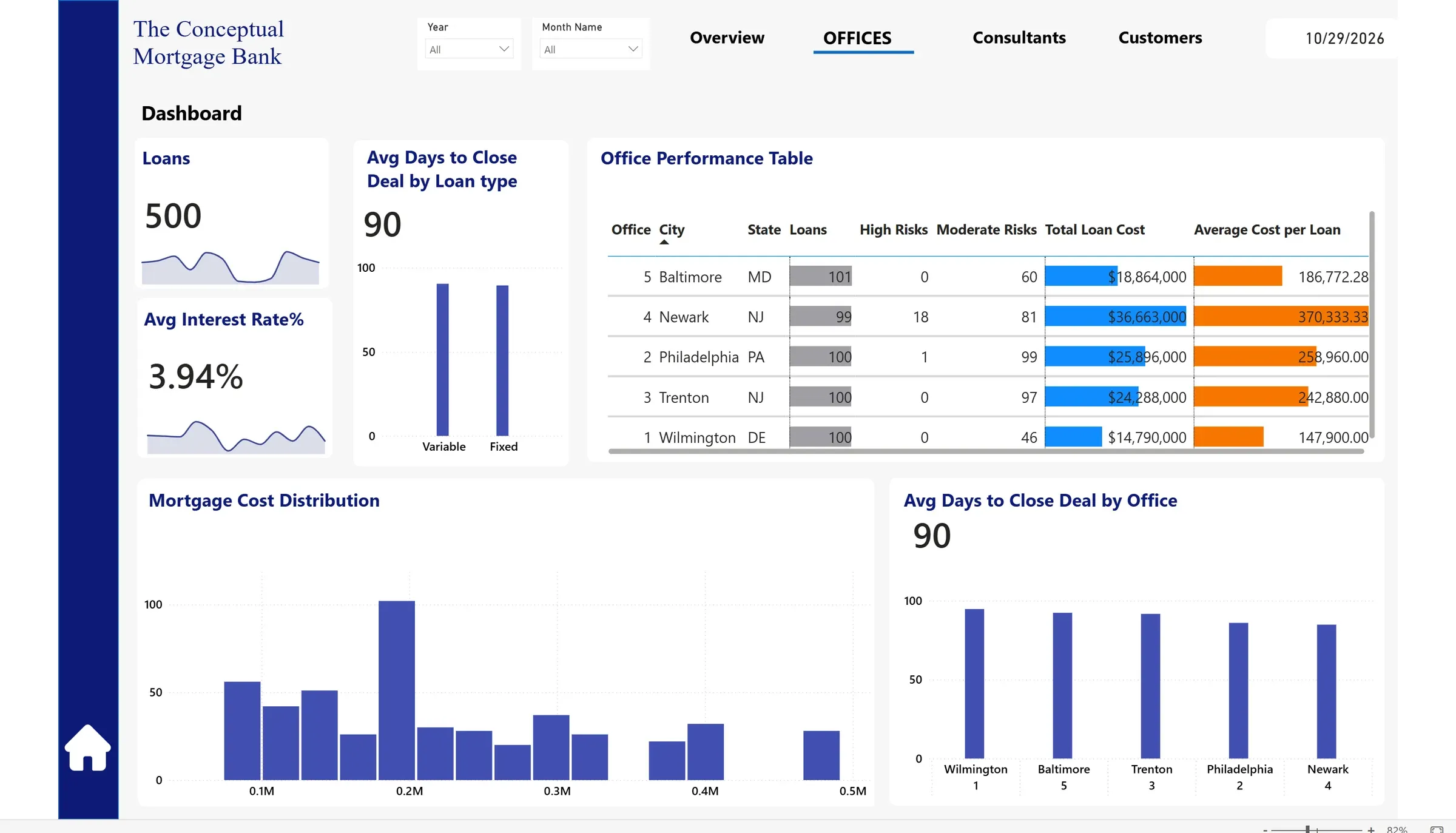Switch to the Overview tab
The image size is (1456, 833).
[727, 38]
